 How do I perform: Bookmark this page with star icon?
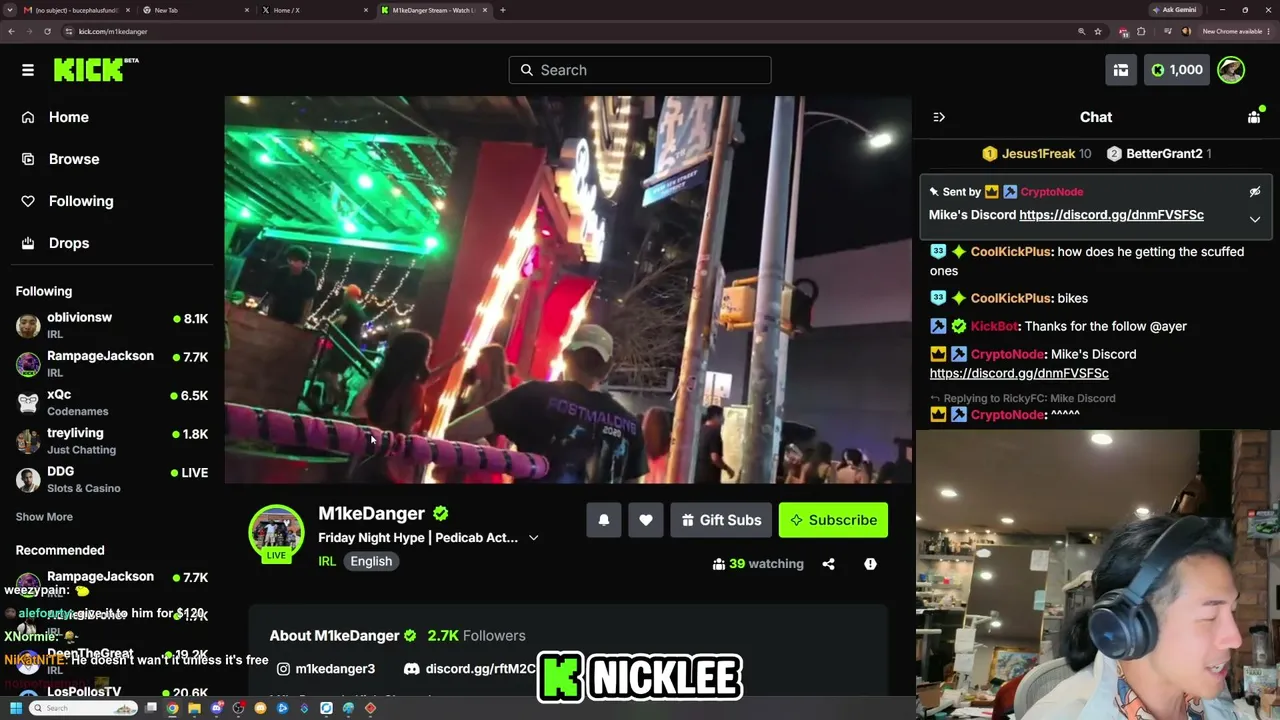point(1098,31)
